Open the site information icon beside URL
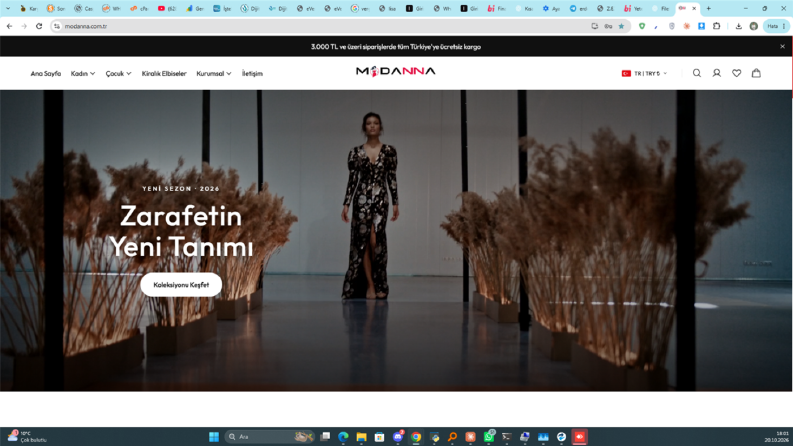The height and width of the screenshot is (446, 793). point(57,26)
